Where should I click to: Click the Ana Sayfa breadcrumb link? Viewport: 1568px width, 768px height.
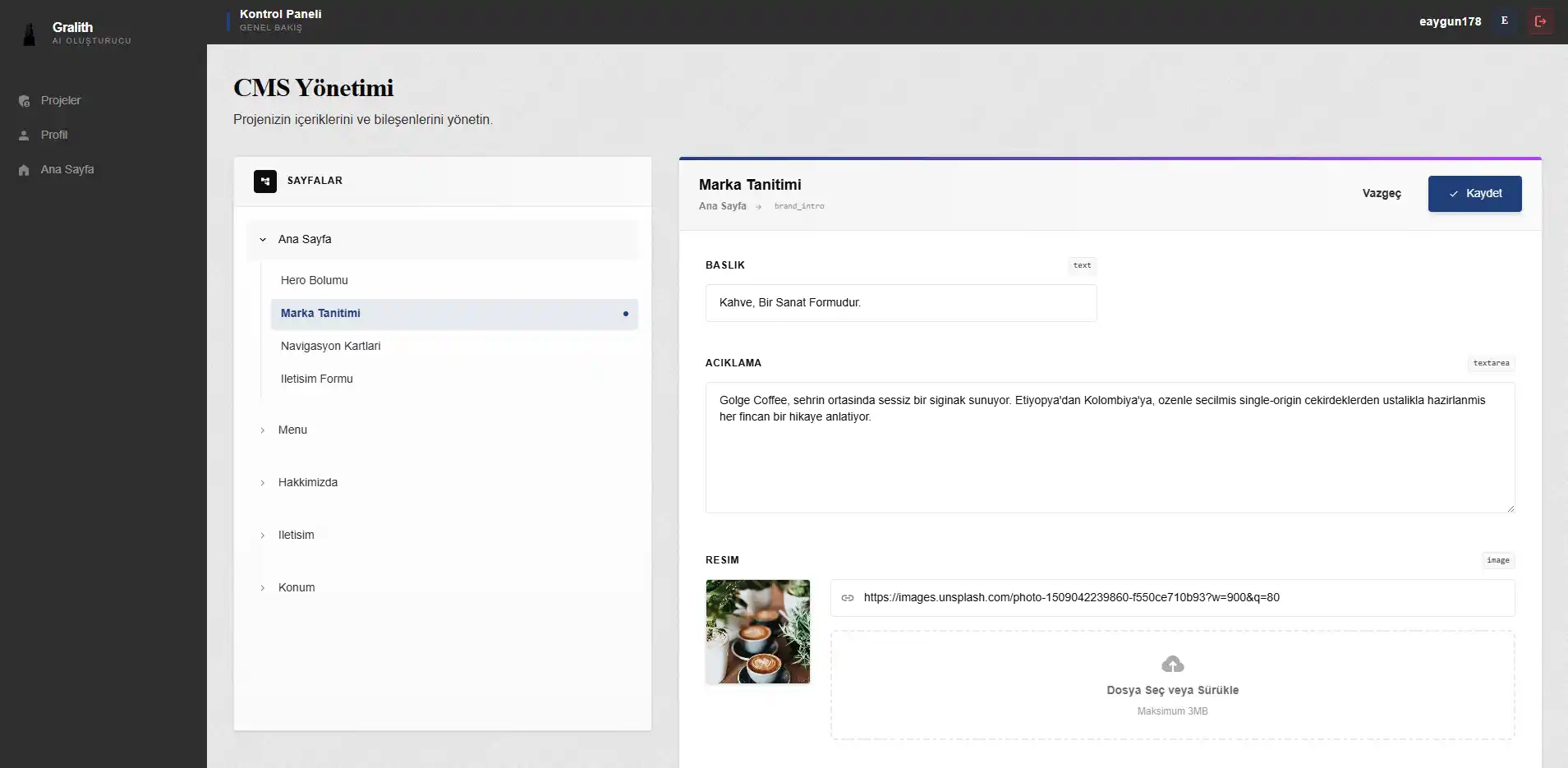(723, 207)
